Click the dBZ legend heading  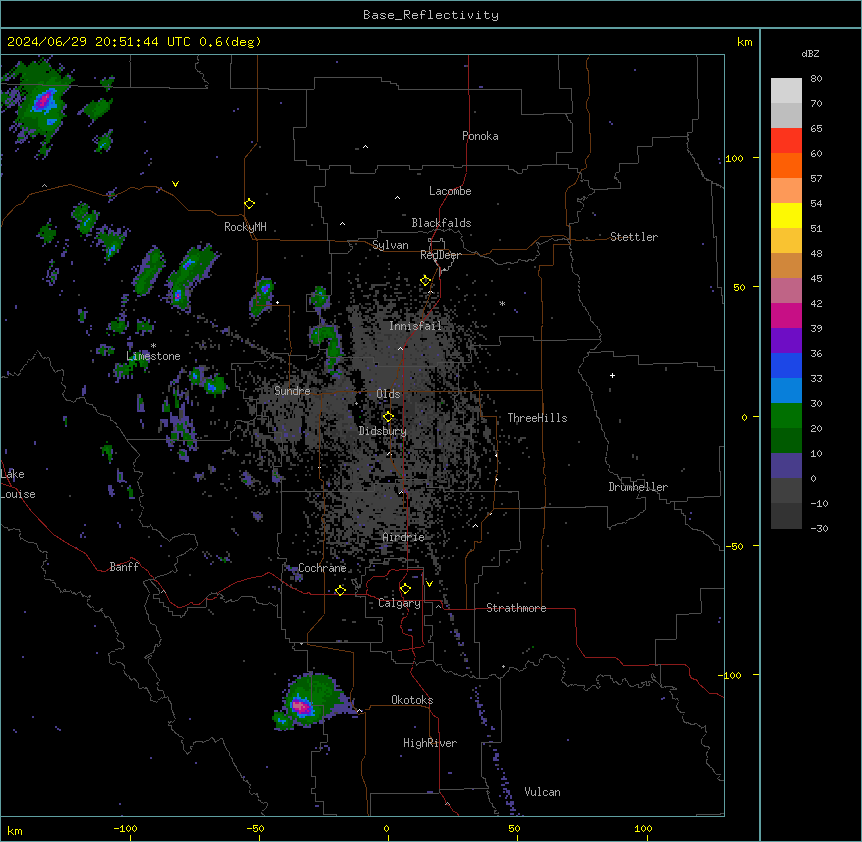tap(810, 53)
